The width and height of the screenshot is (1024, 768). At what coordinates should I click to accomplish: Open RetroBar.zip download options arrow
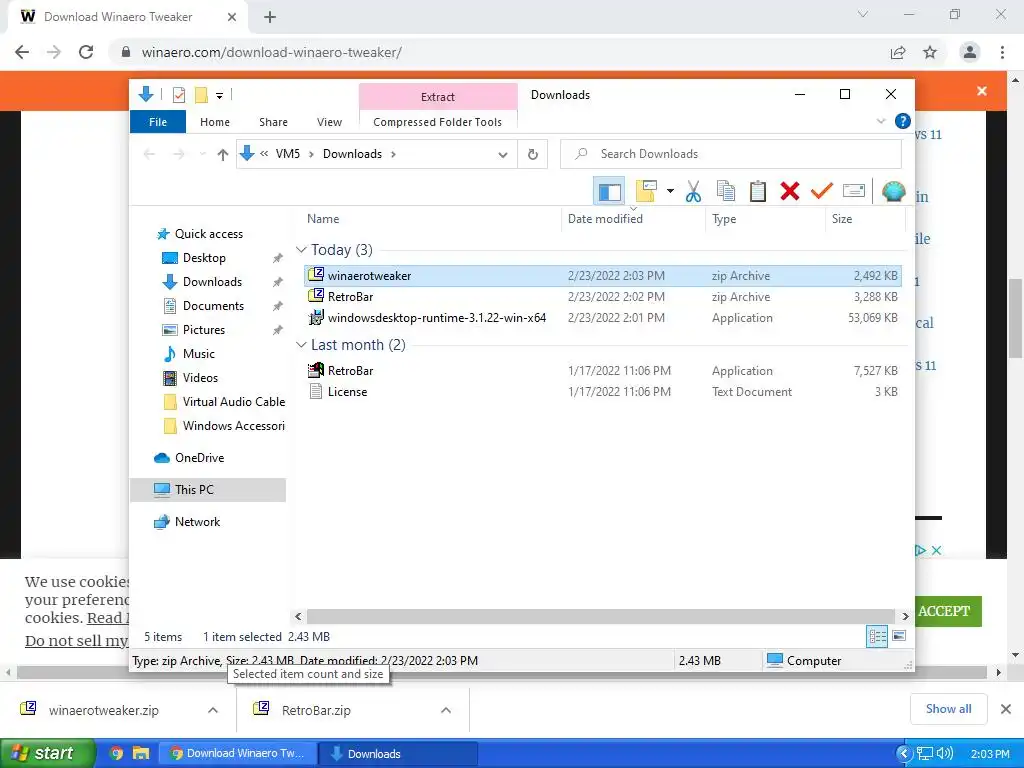[446, 710]
